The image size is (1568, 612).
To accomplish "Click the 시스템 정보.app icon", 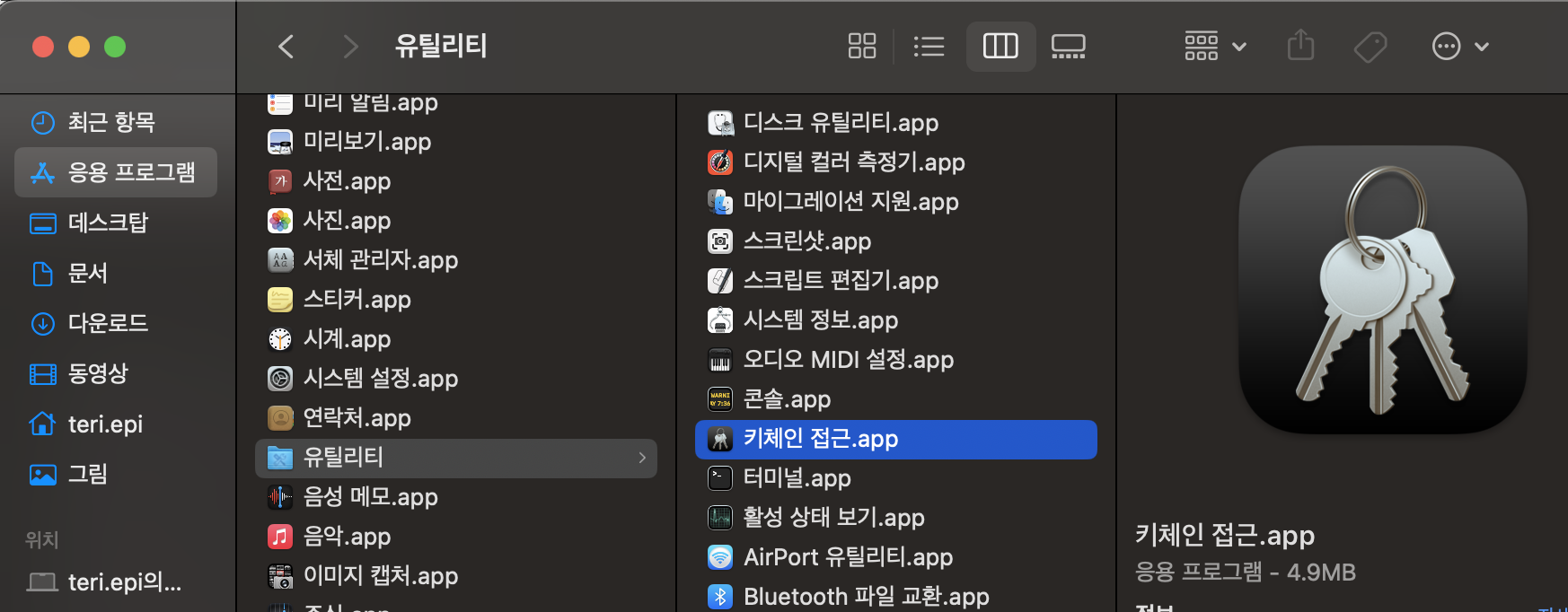I will [x=720, y=320].
